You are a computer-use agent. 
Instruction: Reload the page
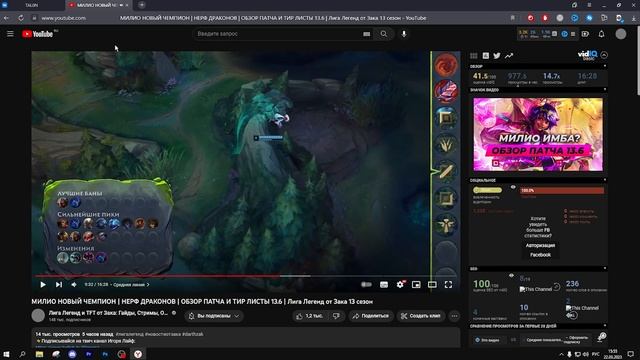click(x=21, y=18)
